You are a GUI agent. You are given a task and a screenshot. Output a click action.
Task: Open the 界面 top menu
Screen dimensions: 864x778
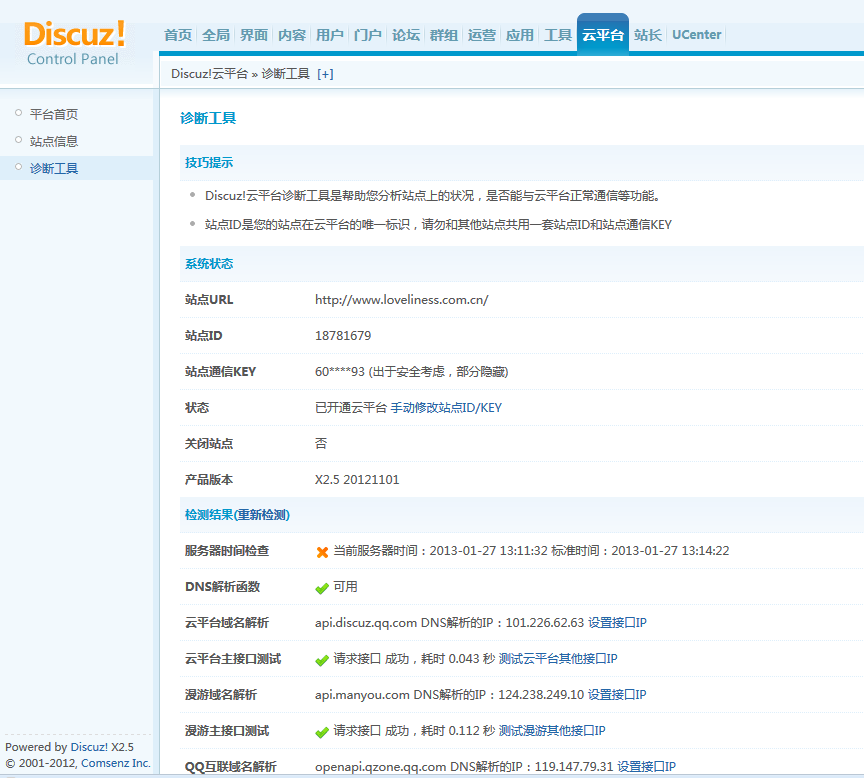[x=253, y=35]
